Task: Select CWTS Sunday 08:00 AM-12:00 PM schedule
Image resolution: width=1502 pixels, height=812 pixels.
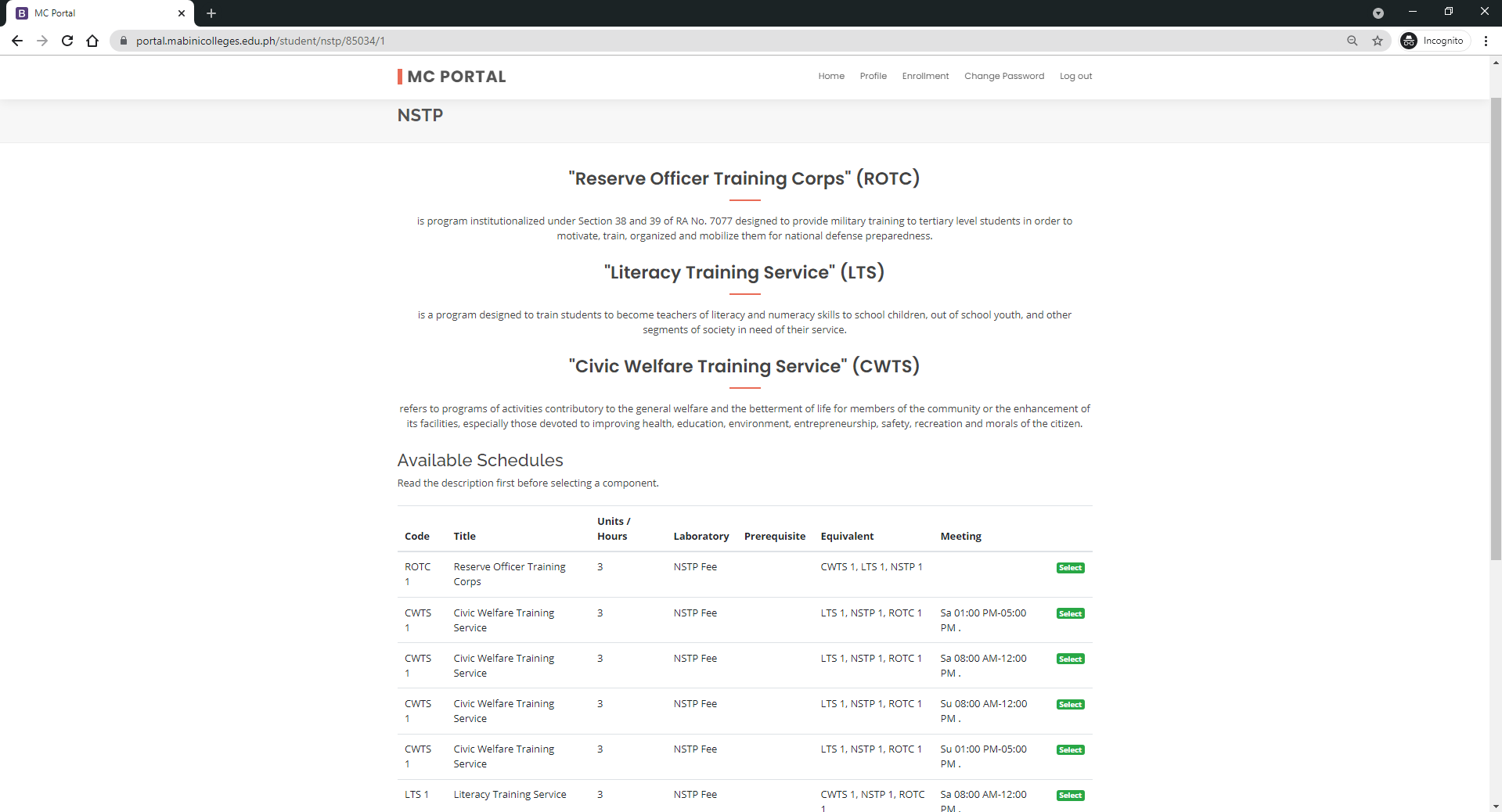Action: (x=1070, y=705)
